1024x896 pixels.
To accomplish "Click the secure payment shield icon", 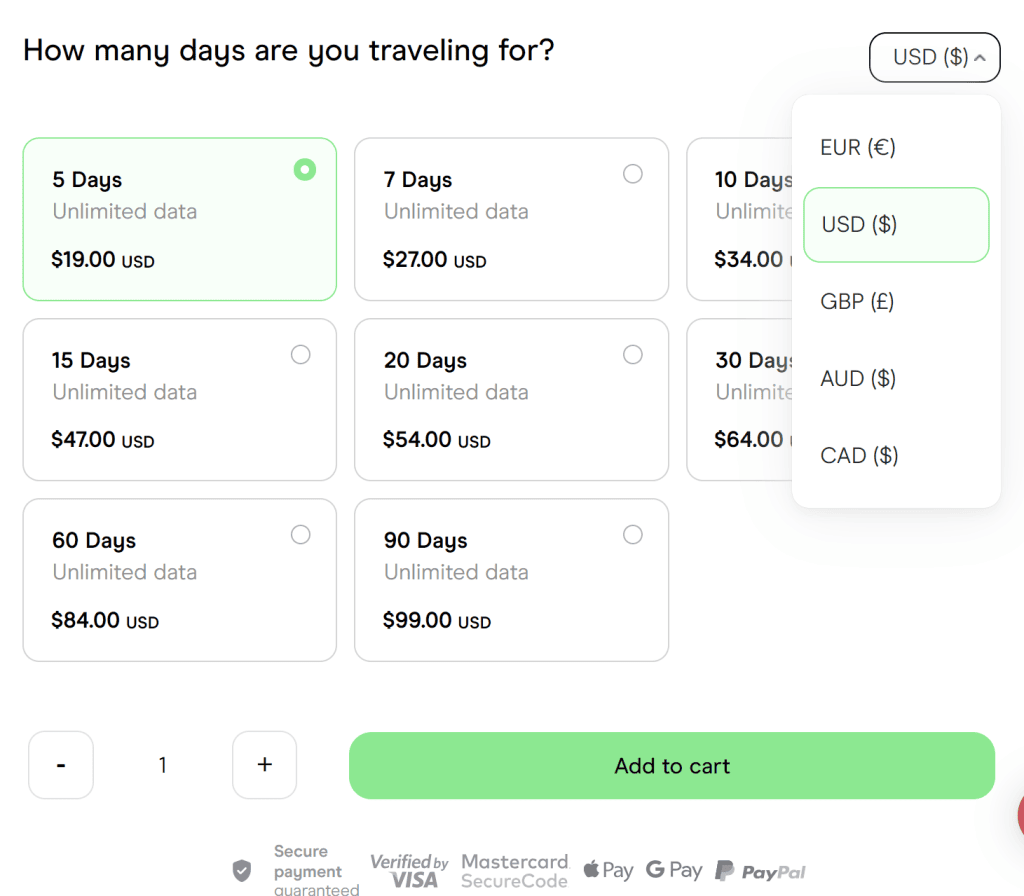I will pyautogui.click(x=242, y=871).
